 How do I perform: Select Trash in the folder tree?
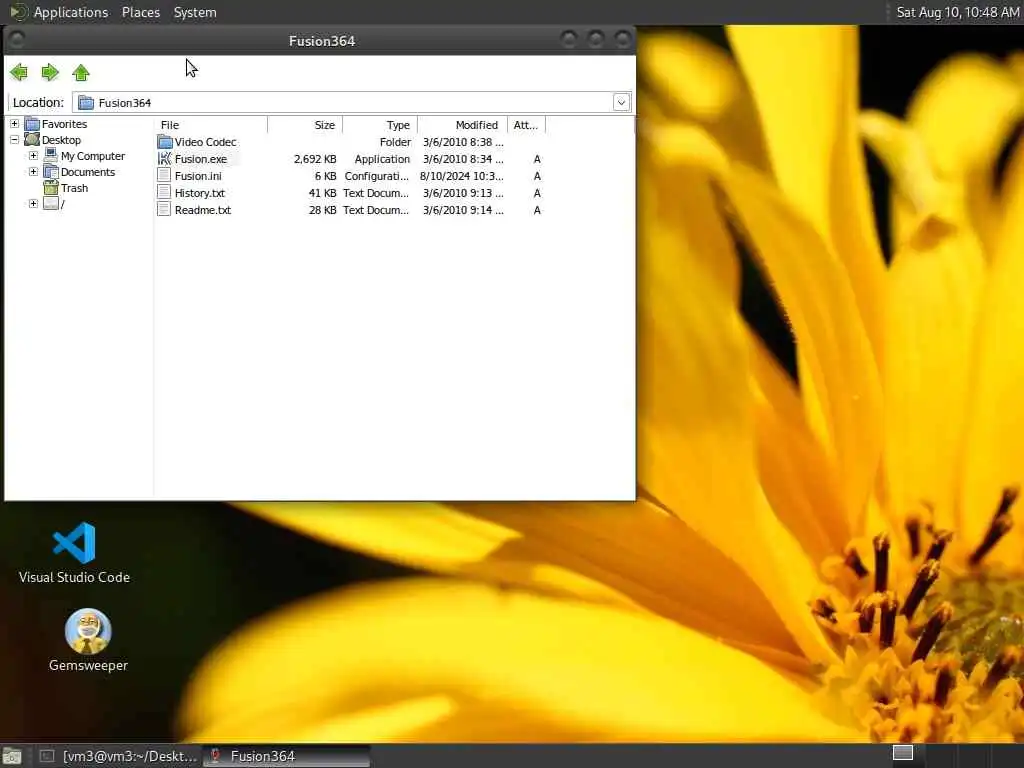74,188
